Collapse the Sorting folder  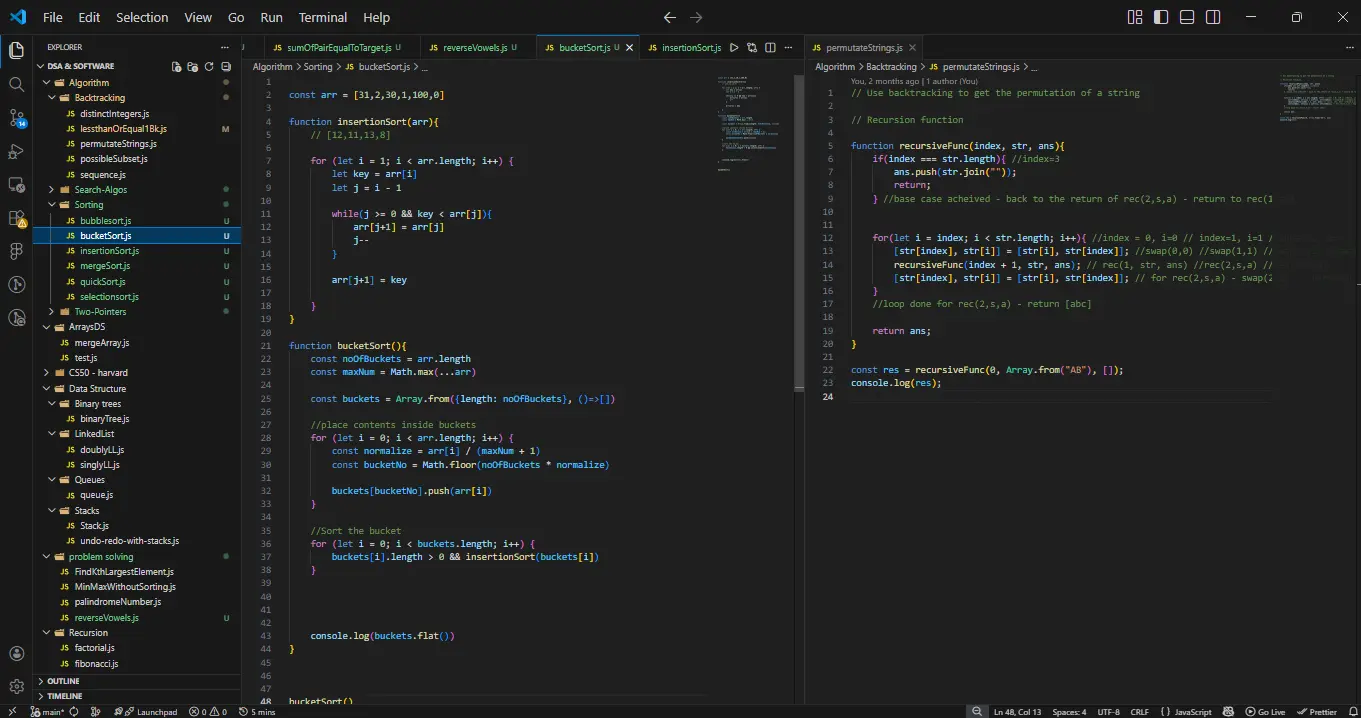click(88, 205)
